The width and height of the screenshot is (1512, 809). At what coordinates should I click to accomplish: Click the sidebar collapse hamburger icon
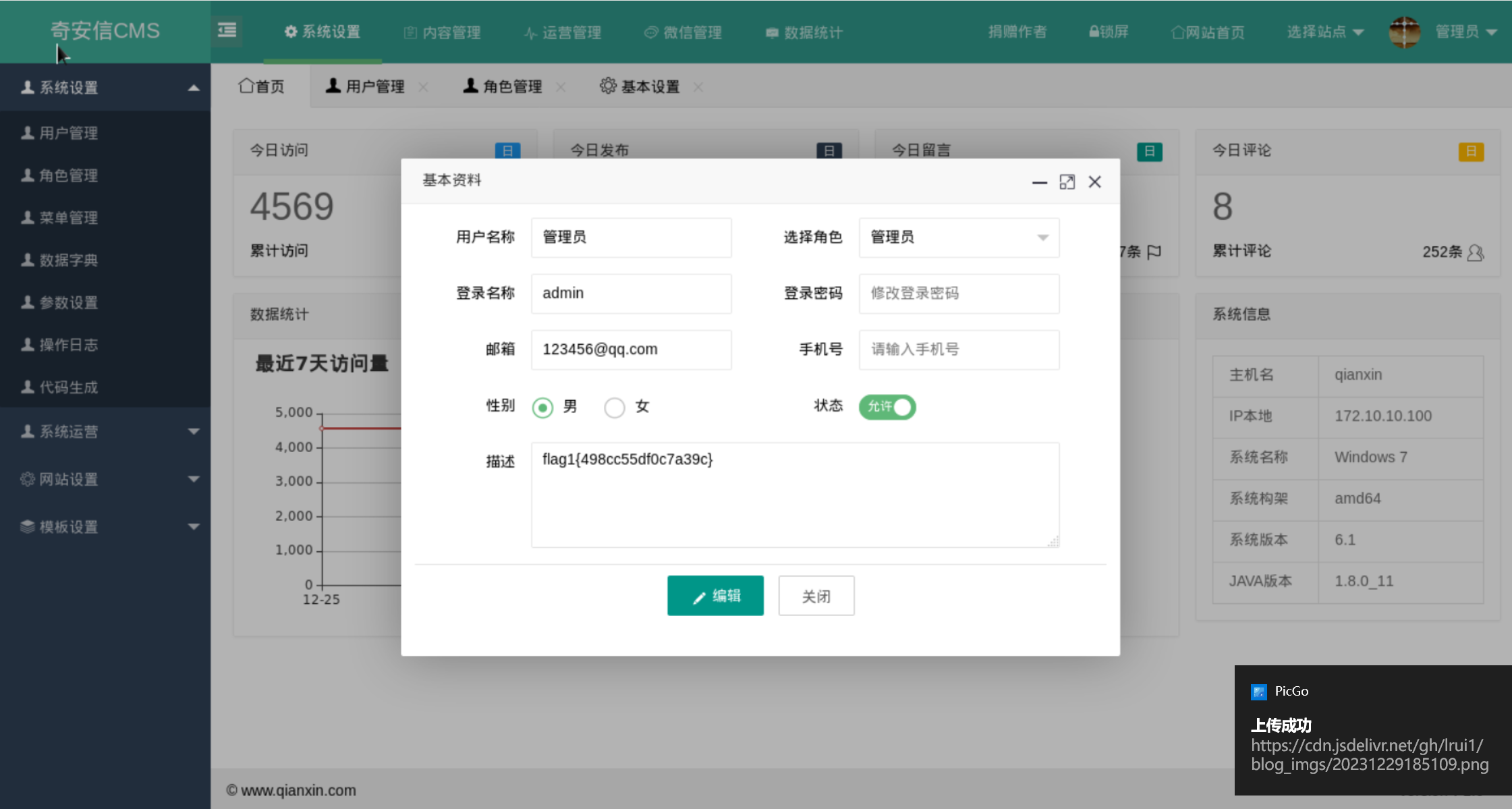pos(227,30)
